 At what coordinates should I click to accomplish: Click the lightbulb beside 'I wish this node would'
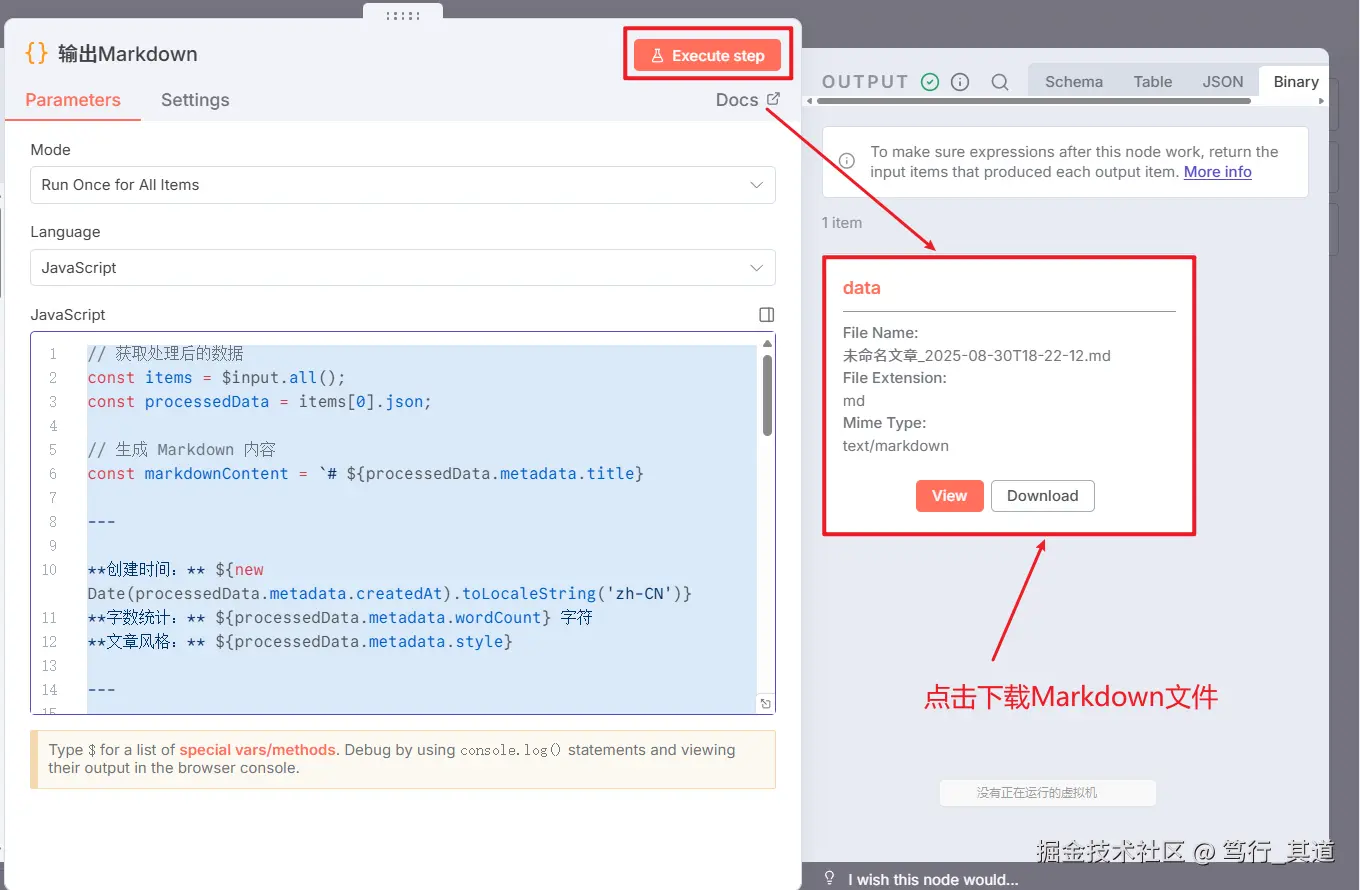point(829,877)
